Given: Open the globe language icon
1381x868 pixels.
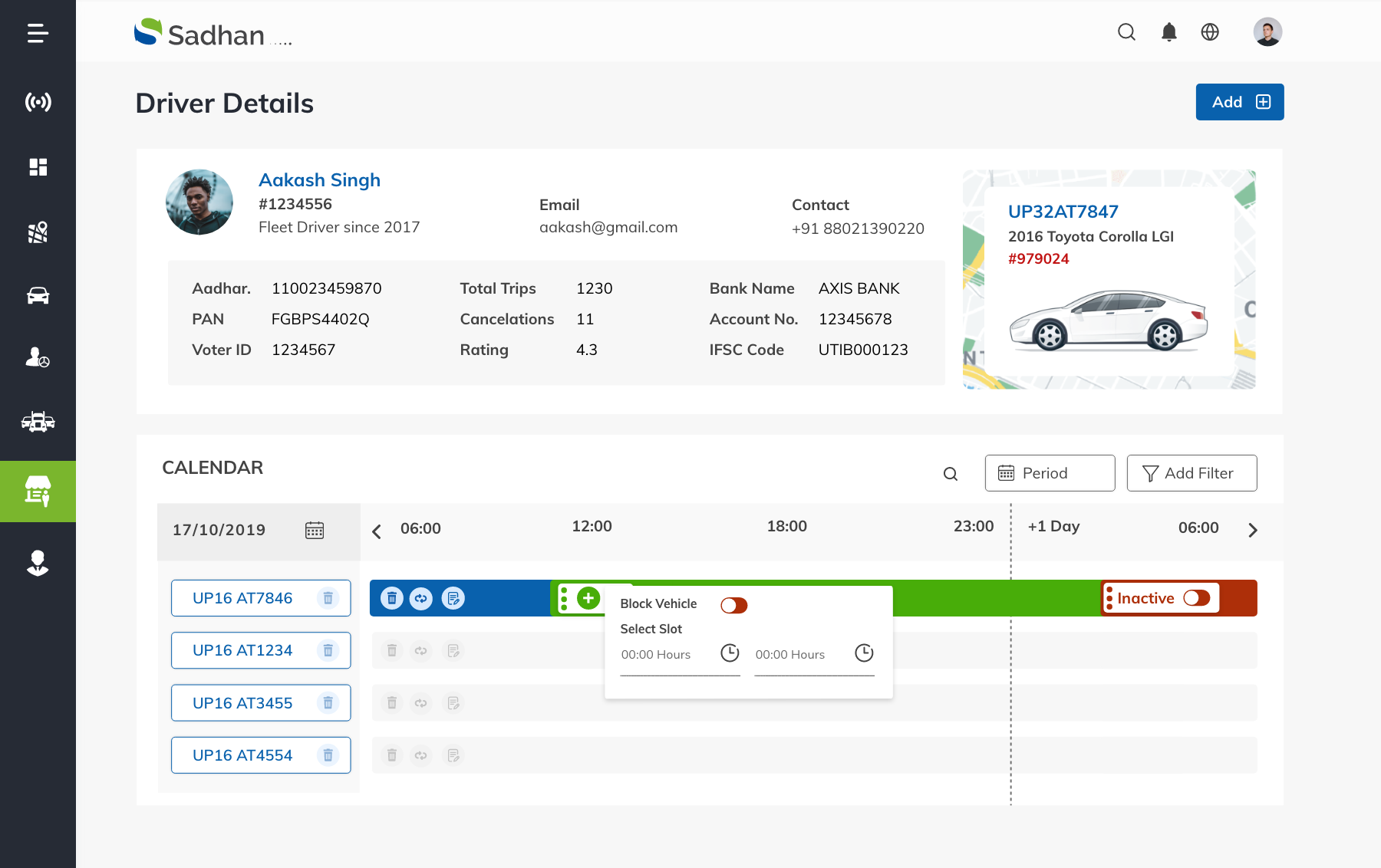Looking at the screenshot, I should pyautogui.click(x=1210, y=32).
